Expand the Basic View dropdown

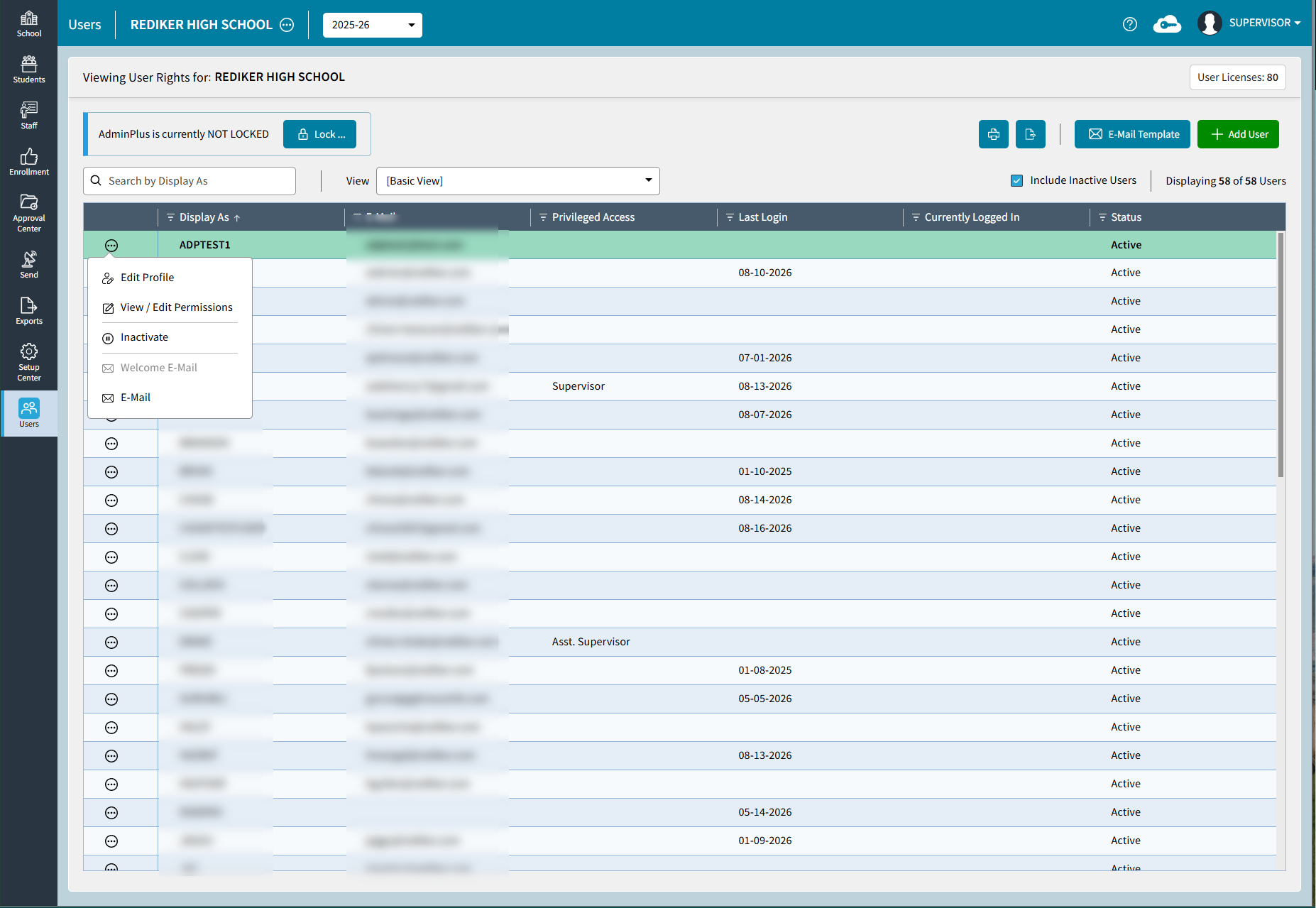coord(518,181)
